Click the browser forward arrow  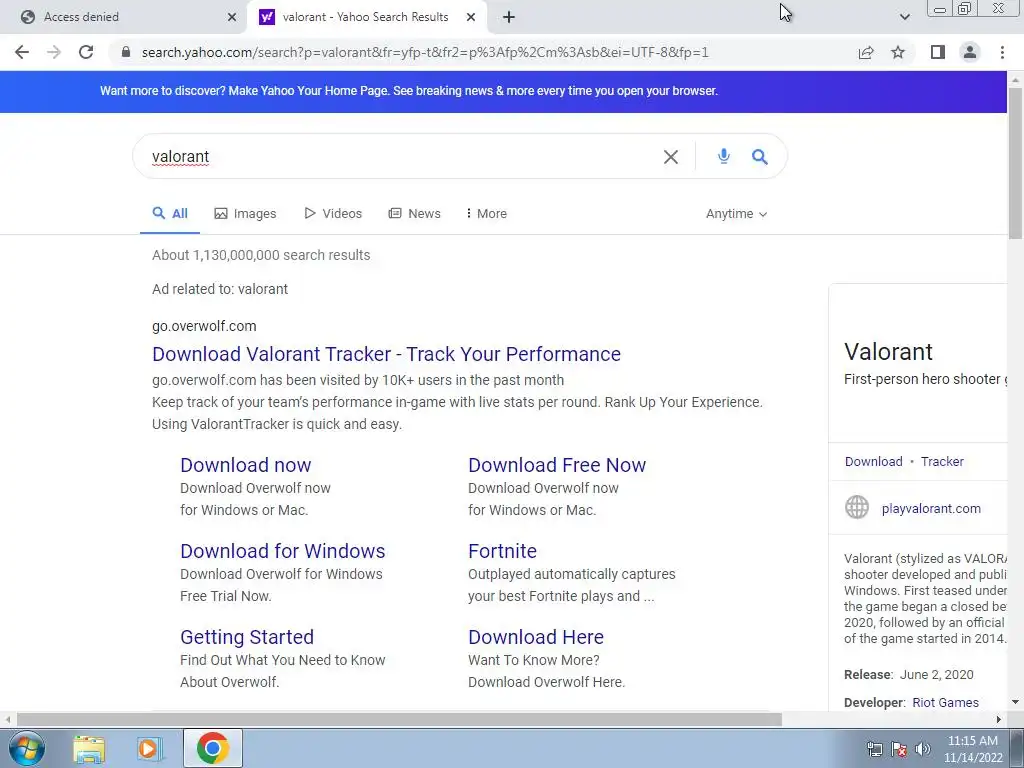click(x=54, y=52)
